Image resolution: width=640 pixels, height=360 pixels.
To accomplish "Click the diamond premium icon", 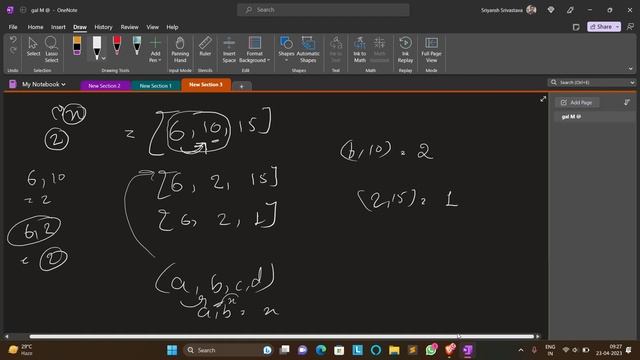I will point(551,10).
